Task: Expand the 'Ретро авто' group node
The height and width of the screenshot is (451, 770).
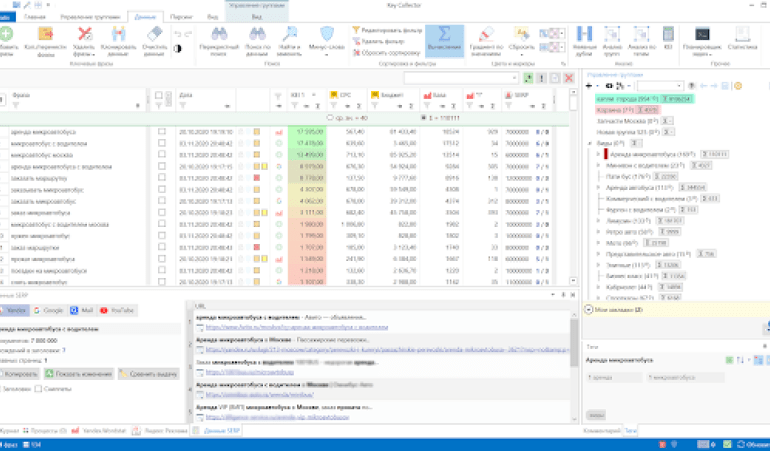Action: tap(598, 232)
